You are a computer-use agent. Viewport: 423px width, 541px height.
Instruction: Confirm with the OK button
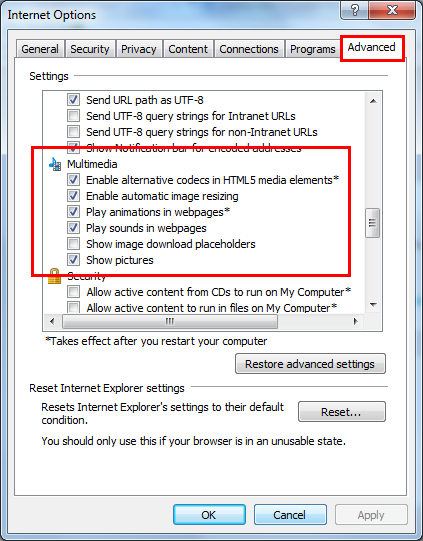coord(209,515)
